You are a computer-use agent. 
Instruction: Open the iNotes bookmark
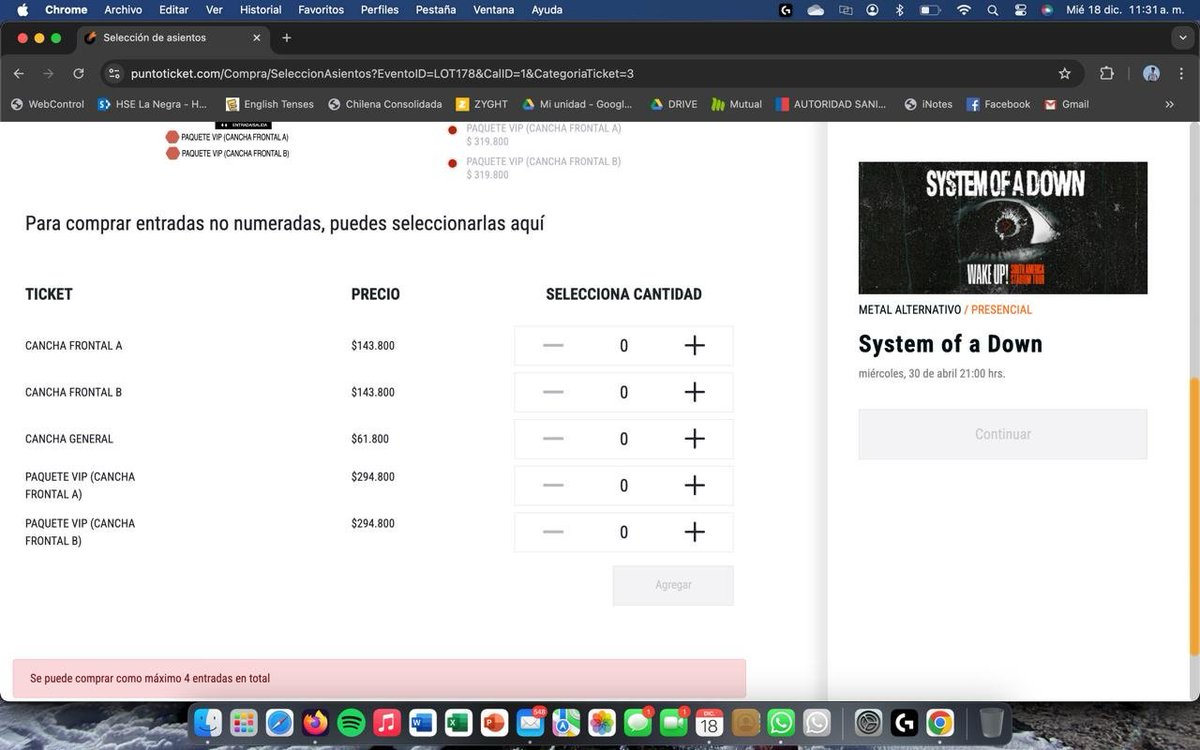(x=929, y=104)
